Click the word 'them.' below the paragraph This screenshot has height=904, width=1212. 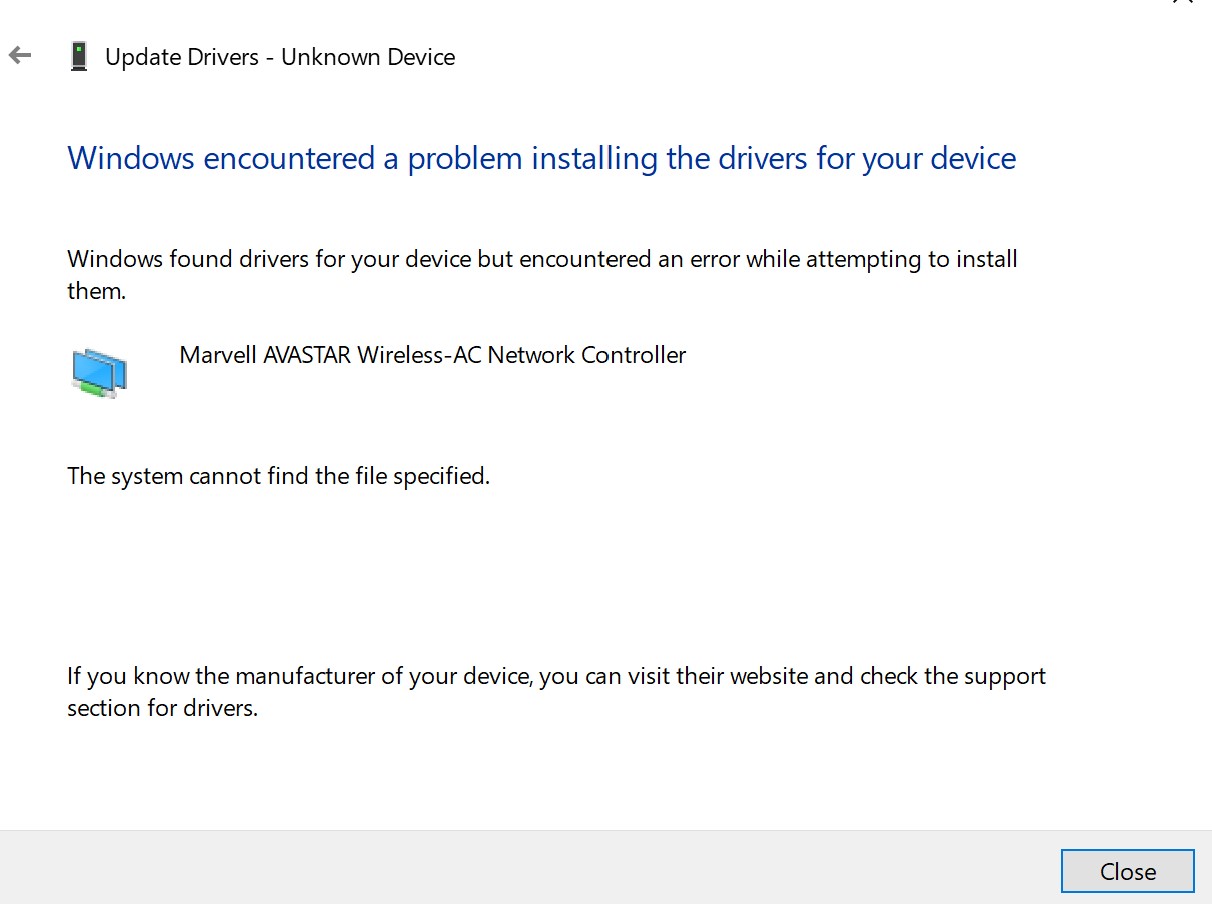96,292
